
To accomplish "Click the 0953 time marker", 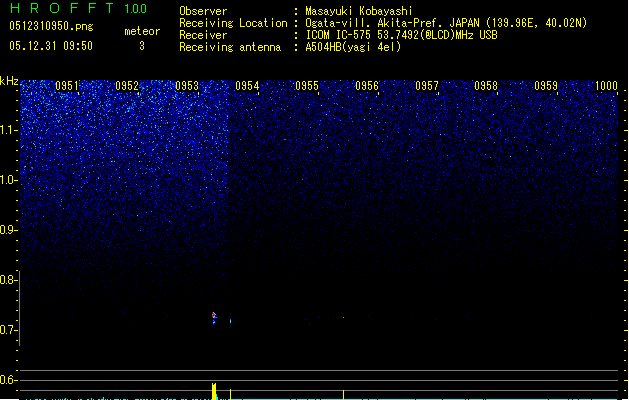I will tap(187, 86).
